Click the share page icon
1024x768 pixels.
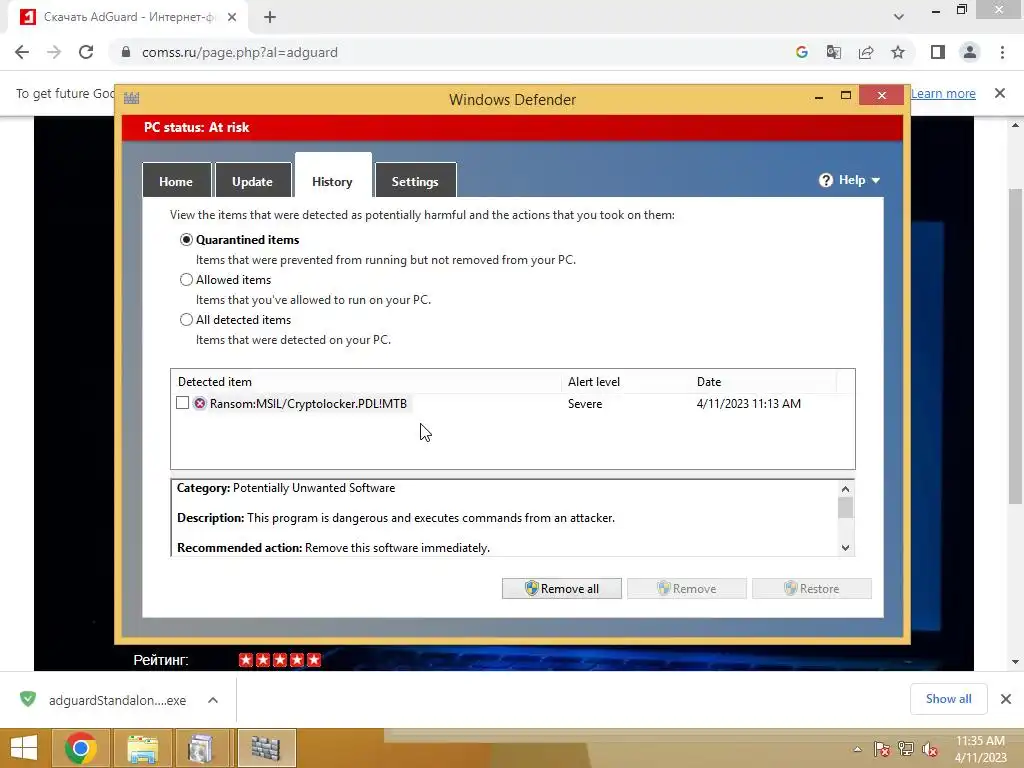866,52
